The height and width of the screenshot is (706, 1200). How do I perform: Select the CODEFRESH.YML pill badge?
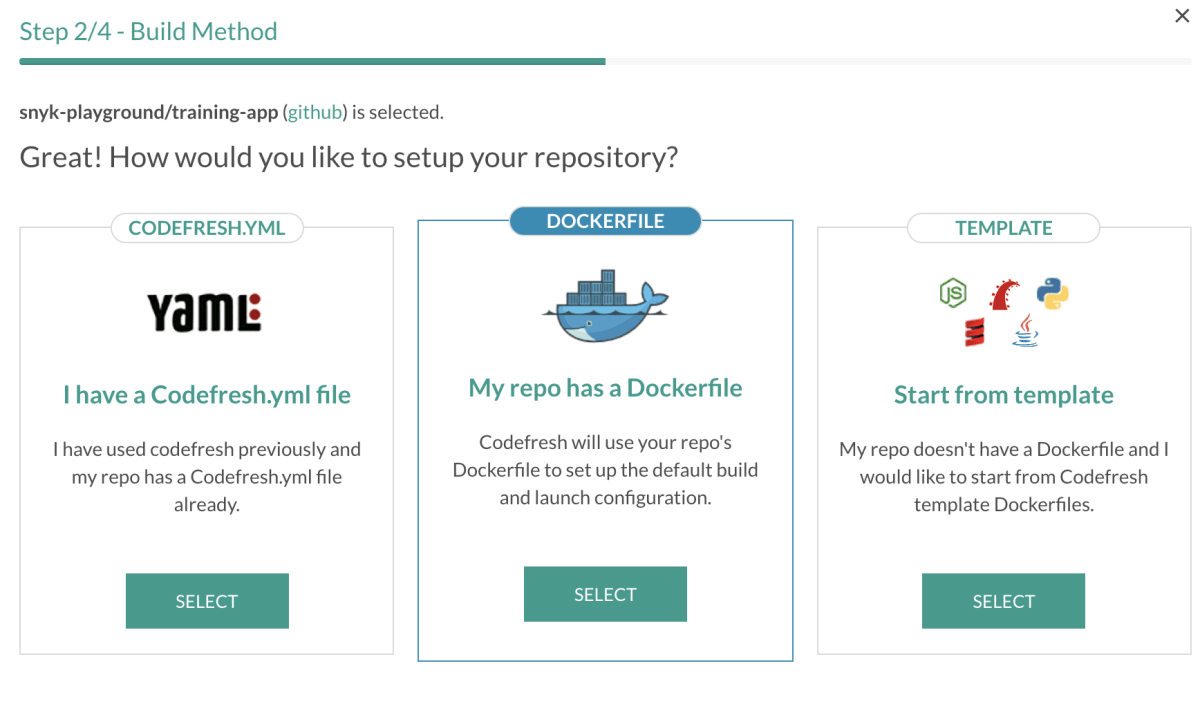coord(206,228)
